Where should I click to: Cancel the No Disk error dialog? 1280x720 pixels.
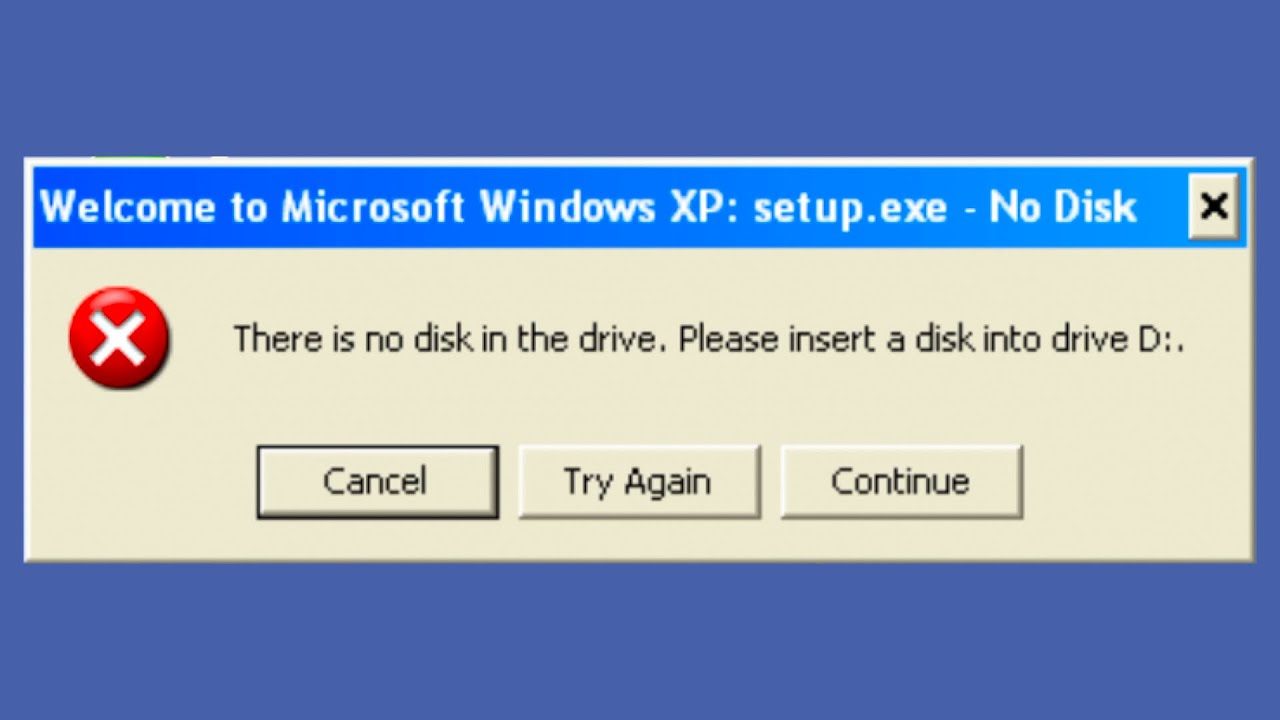(x=377, y=482)
